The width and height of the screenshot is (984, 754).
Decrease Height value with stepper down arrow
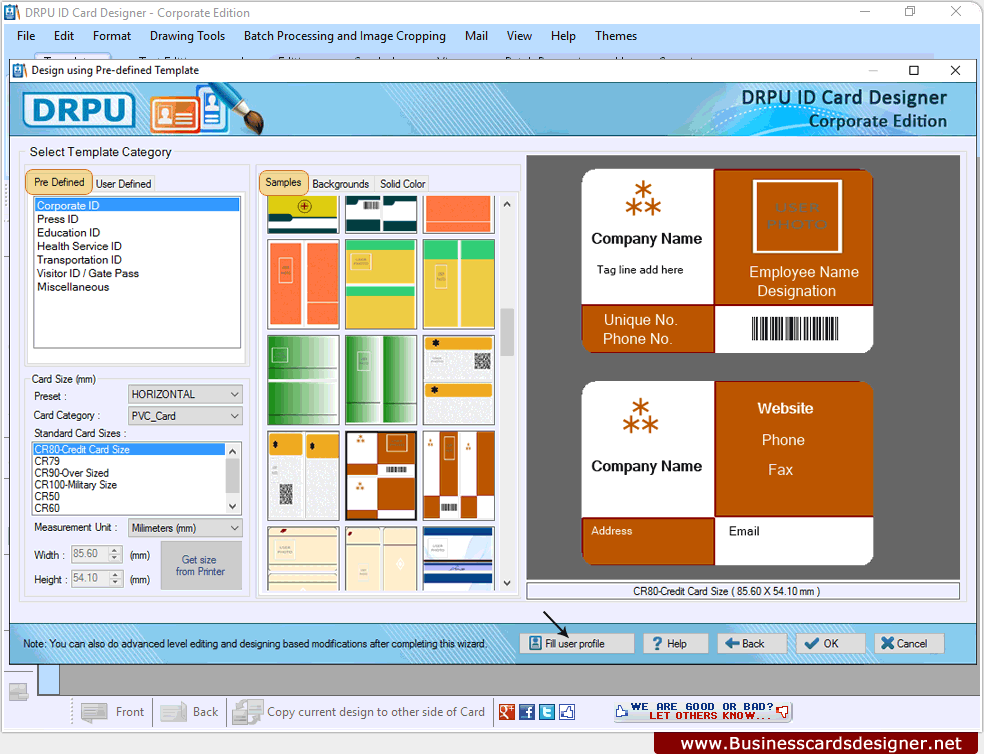(x=115, y=582)
